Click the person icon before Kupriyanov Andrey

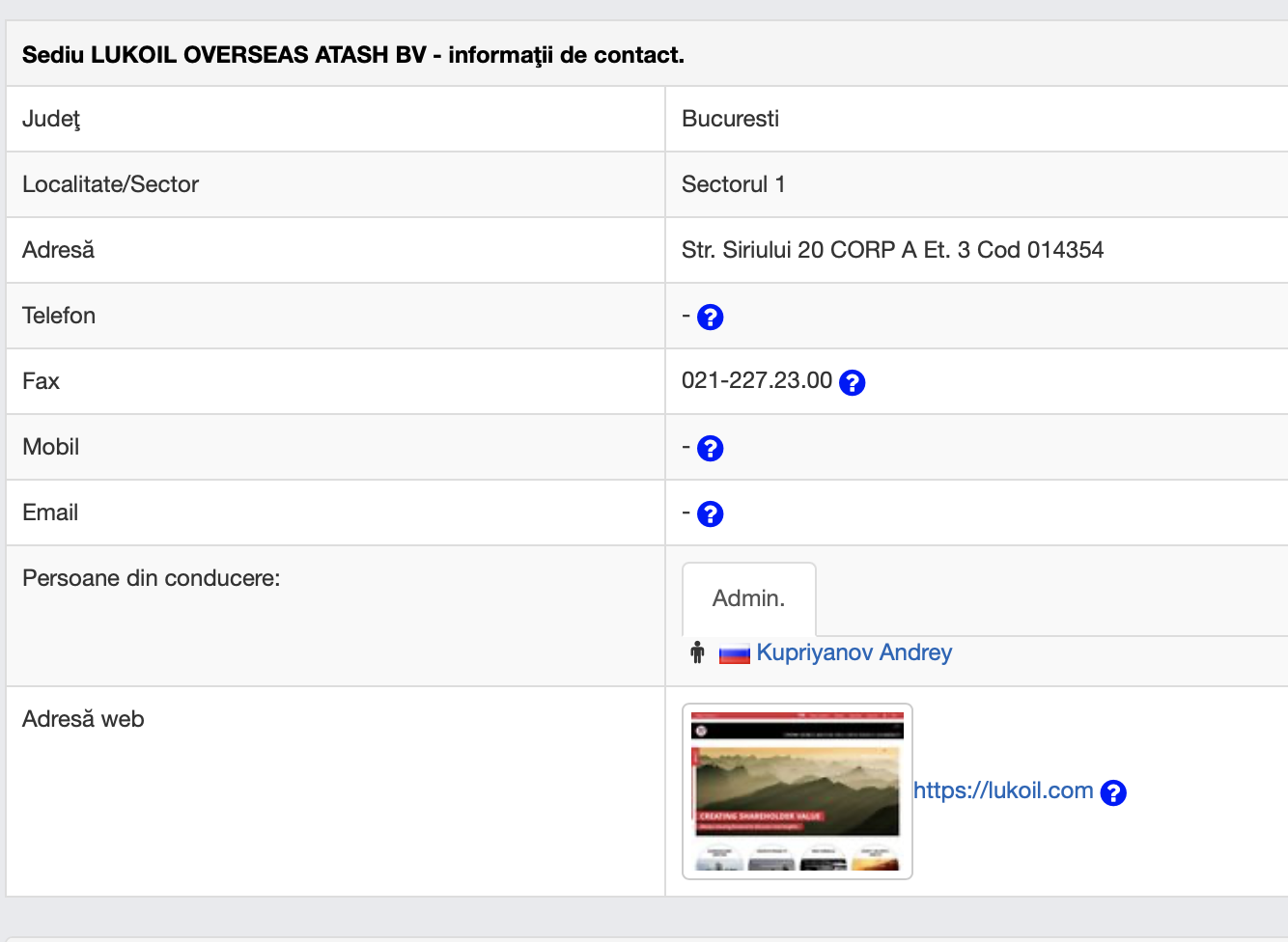click(697, 653)
